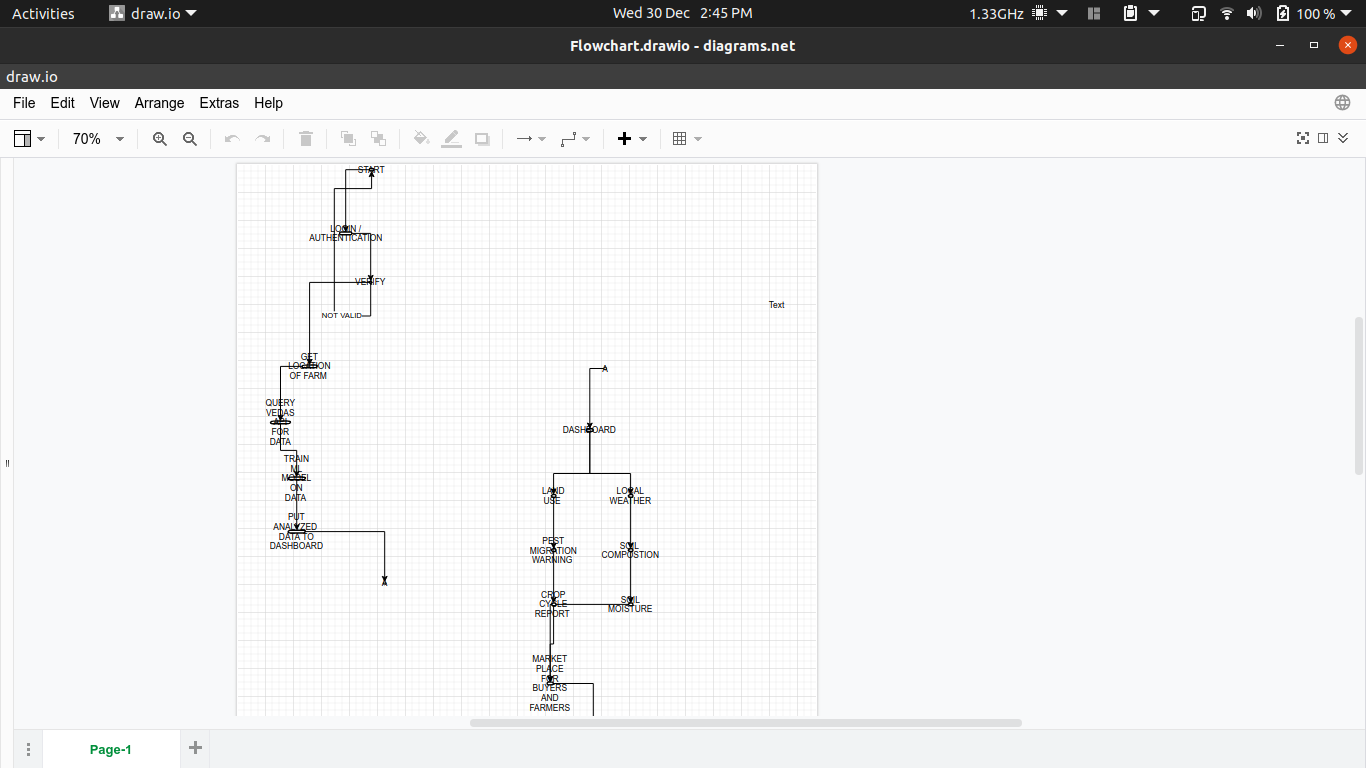Open the Connection arrow style dropdown
The width and height of the screenshot is (1366, 768).
(531, 139)
